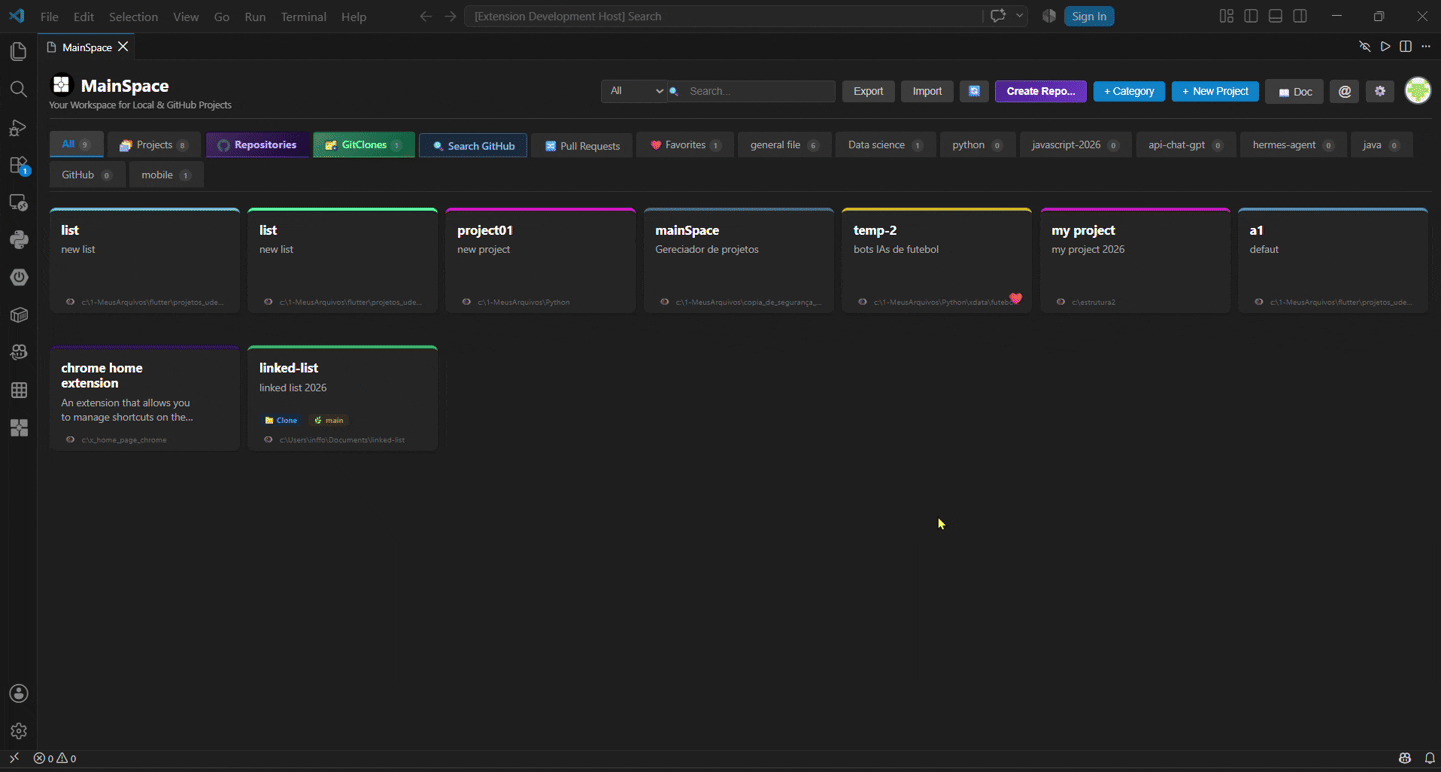The width and height of the screenshot is (1441, 772).
Task: Select the Favorites tab
Action: pos(686,145)
